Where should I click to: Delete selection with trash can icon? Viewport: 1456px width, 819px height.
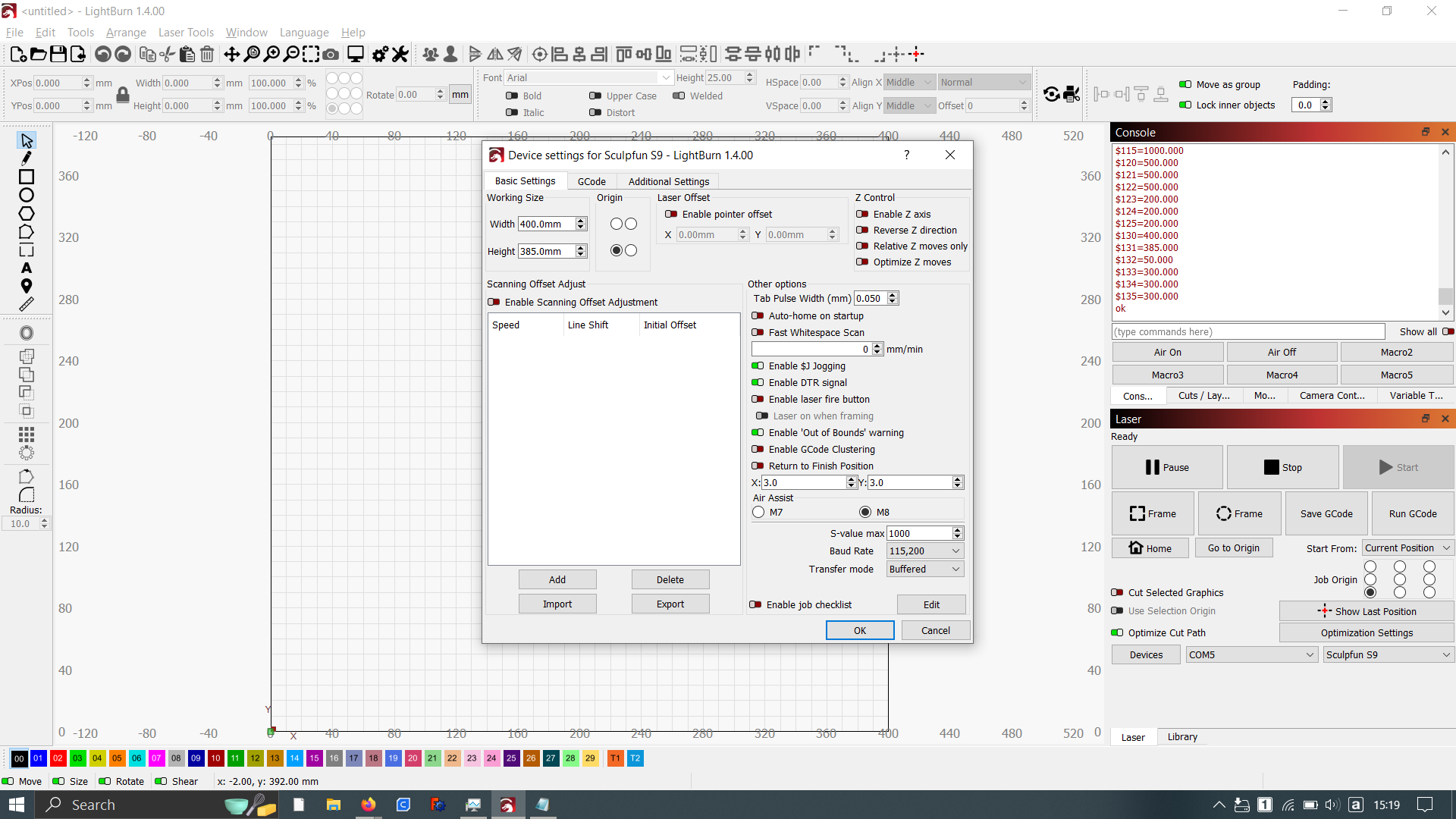(207, 54)
